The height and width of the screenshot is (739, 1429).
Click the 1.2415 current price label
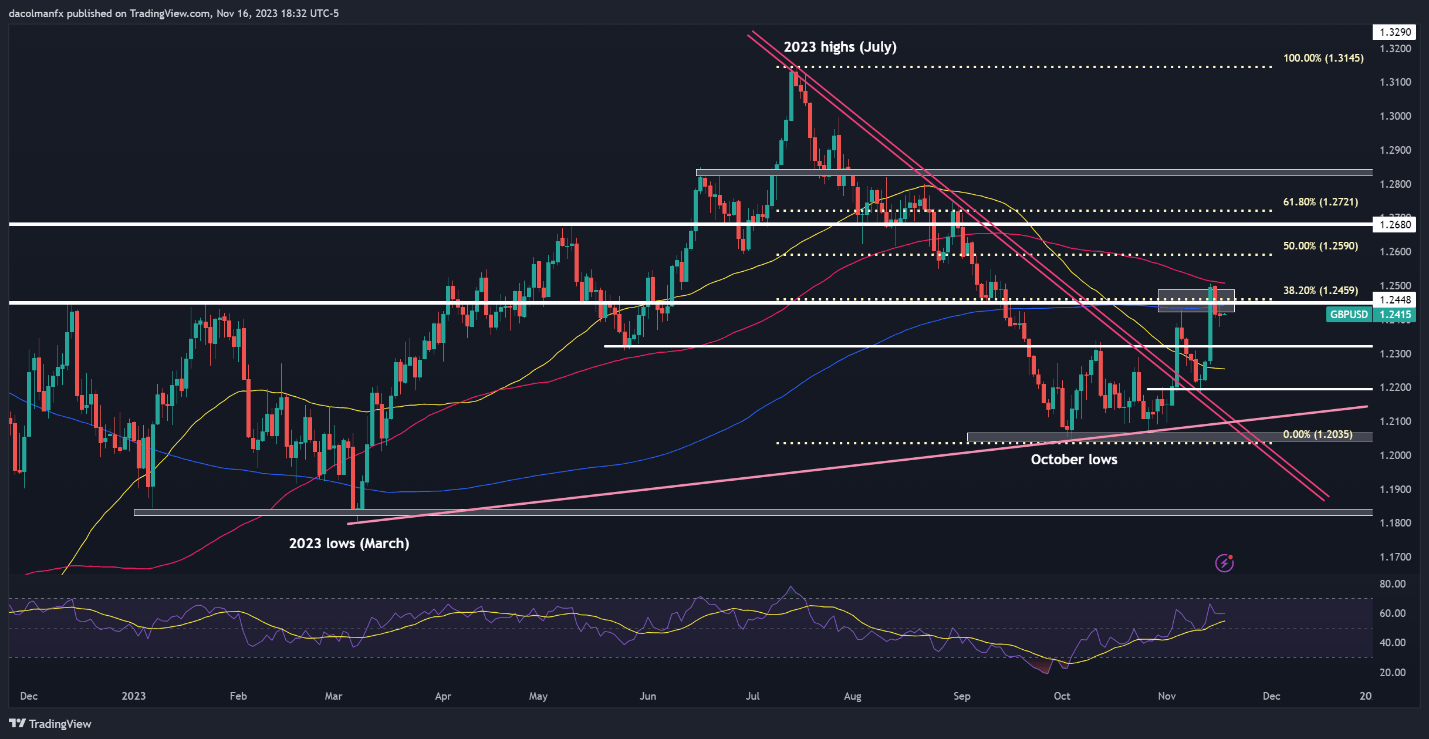tap(1394, 314)
